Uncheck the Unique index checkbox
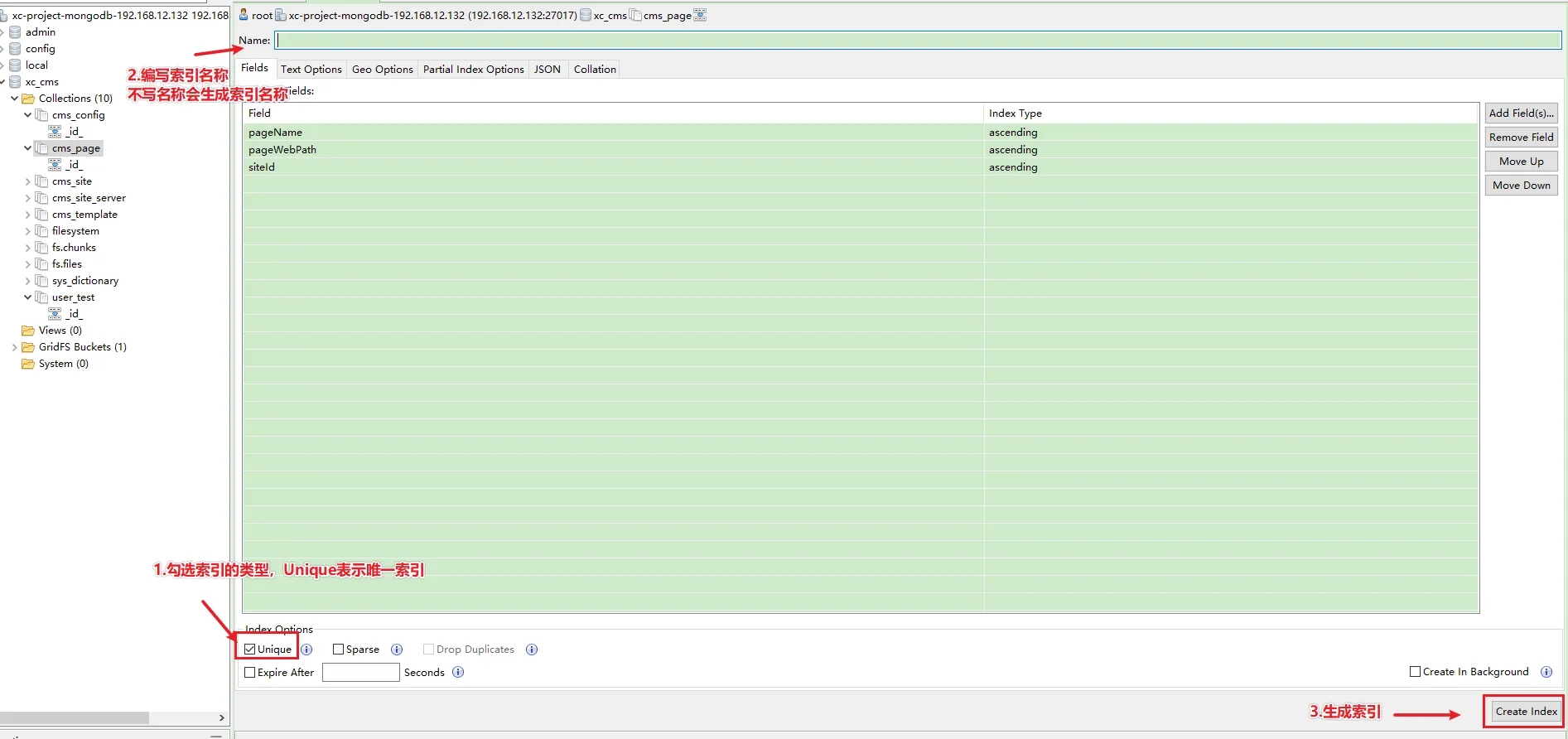 point(250,650)
